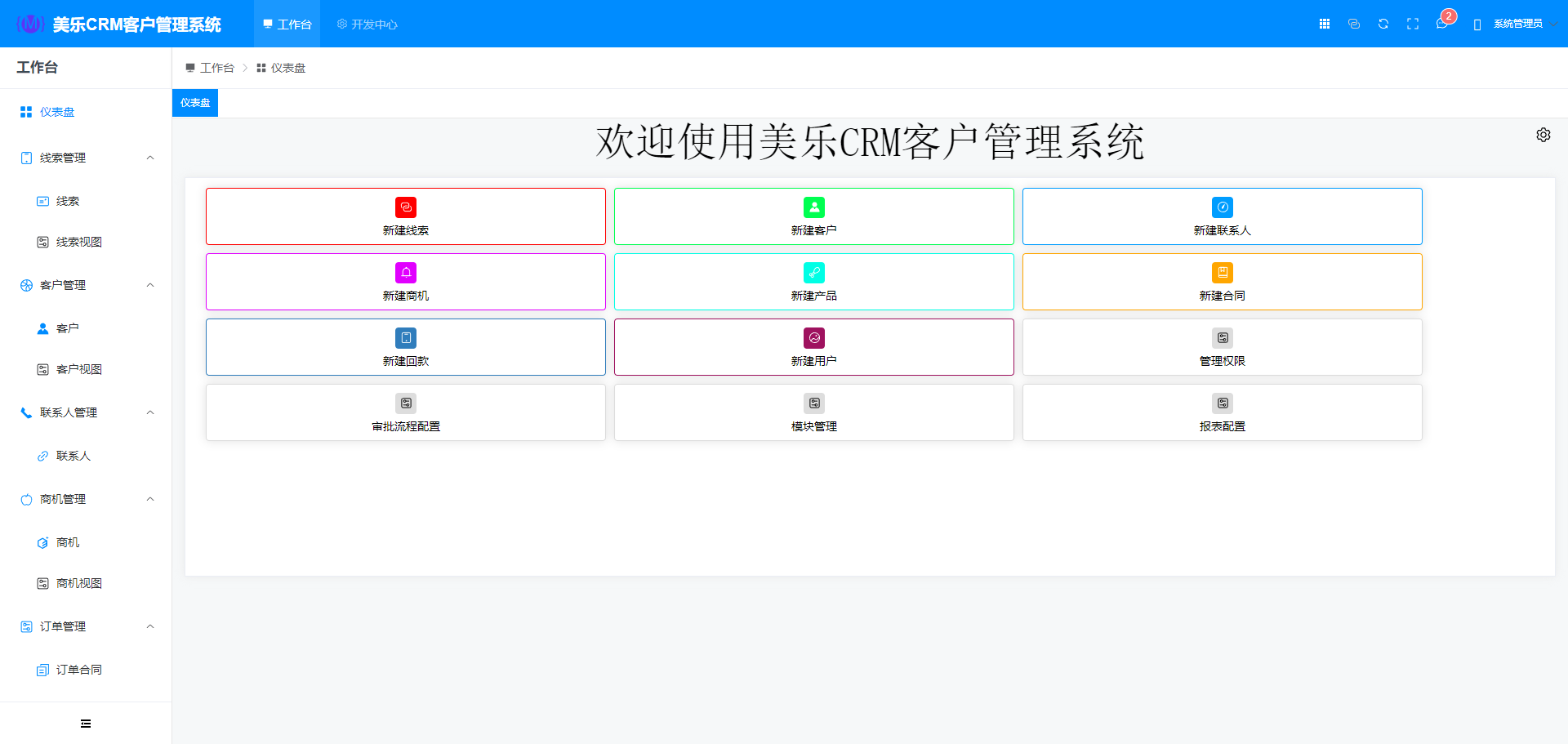
Task: Open the 系统管理员 user dropdown
Action: tap(1517, 24)
